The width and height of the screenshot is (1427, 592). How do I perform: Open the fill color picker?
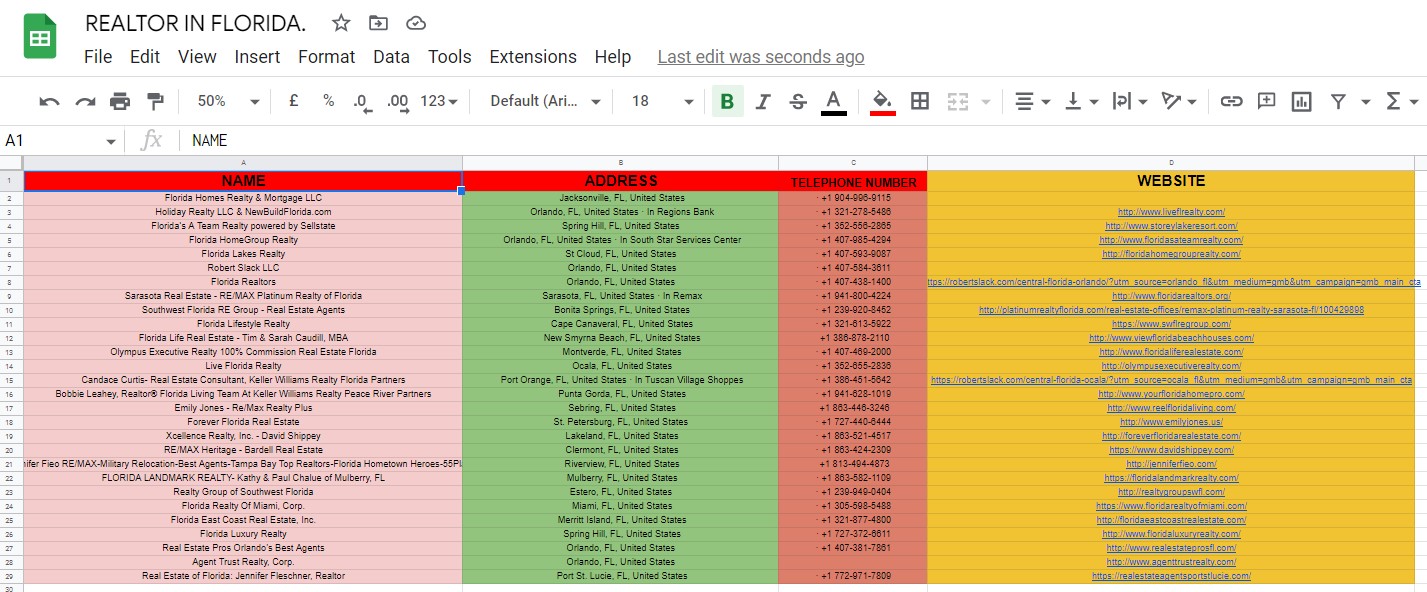882,101
